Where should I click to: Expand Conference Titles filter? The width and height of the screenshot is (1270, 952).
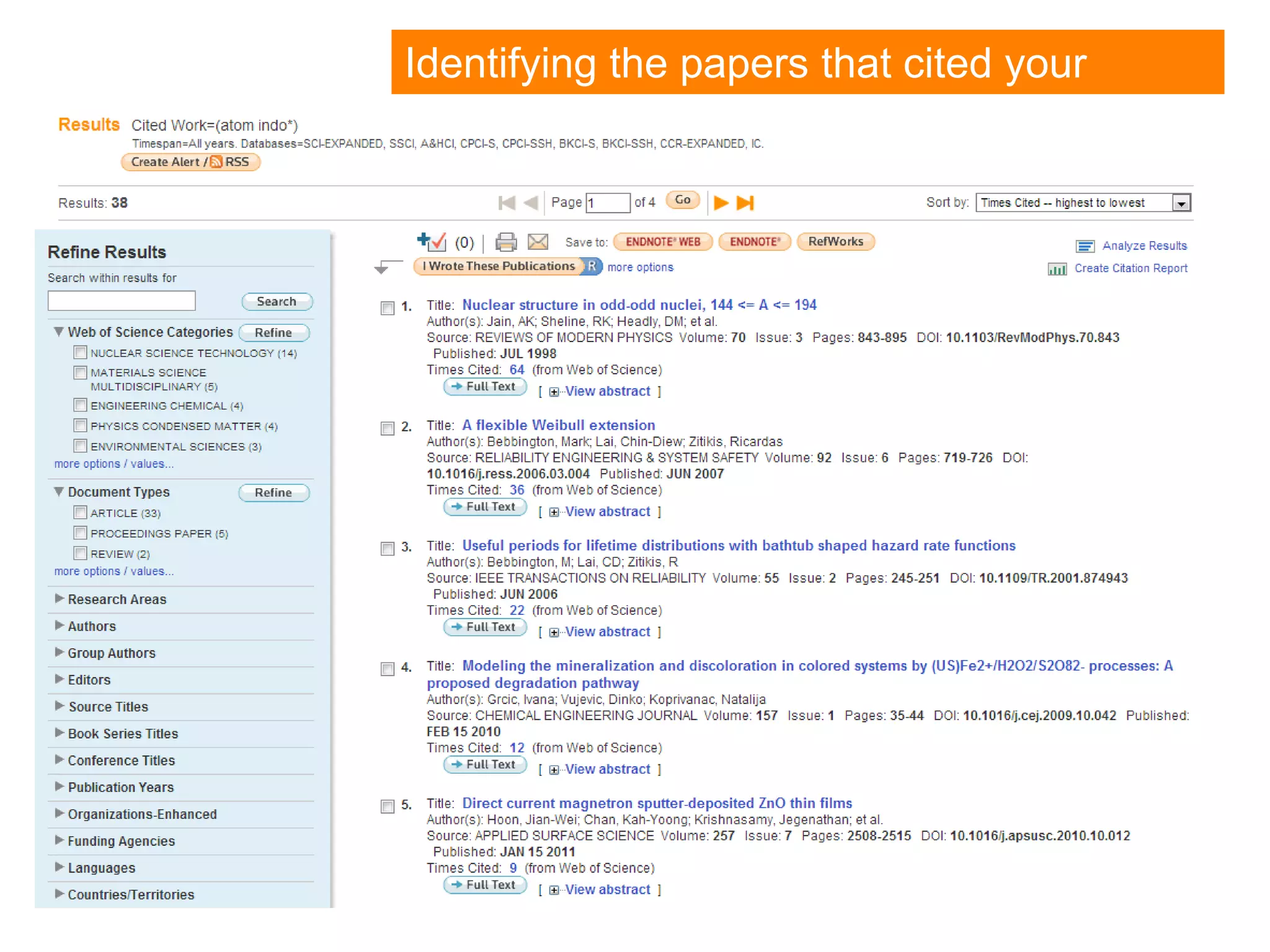60,760
